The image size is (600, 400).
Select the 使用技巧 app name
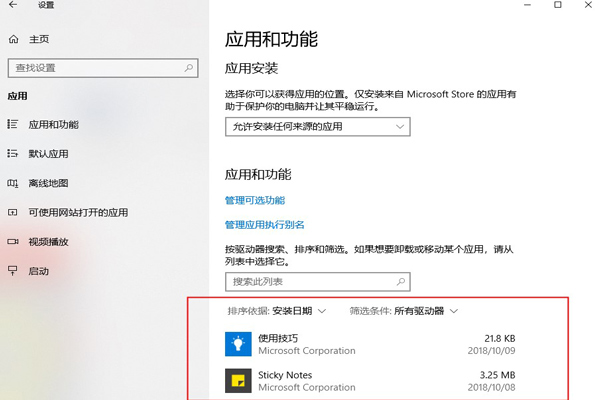click(x=278, y=338)
